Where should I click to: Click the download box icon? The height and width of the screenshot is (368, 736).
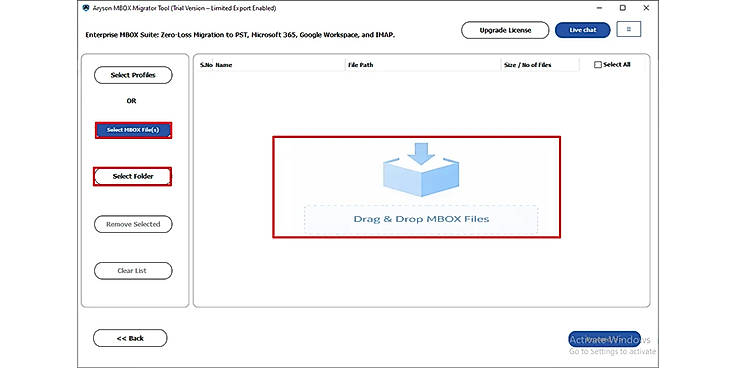point(421,169)
